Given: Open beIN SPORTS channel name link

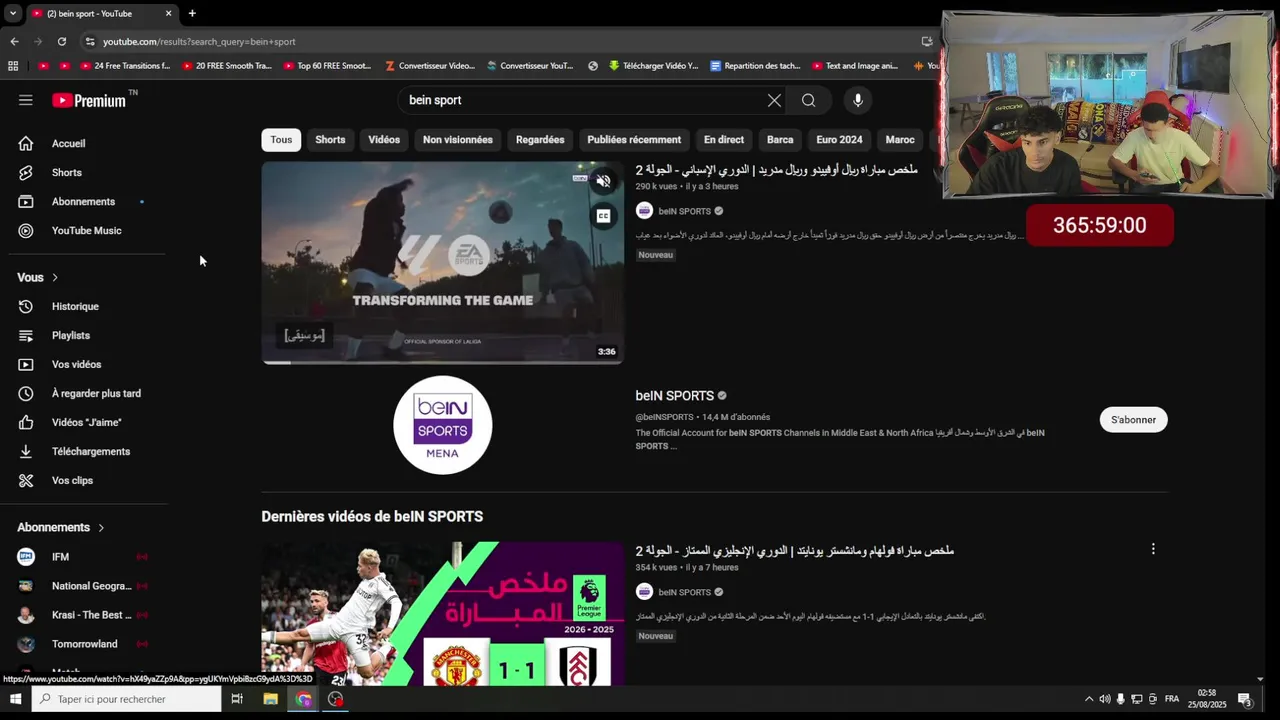Looking at the screenshot, I should [x=675, y=396].
